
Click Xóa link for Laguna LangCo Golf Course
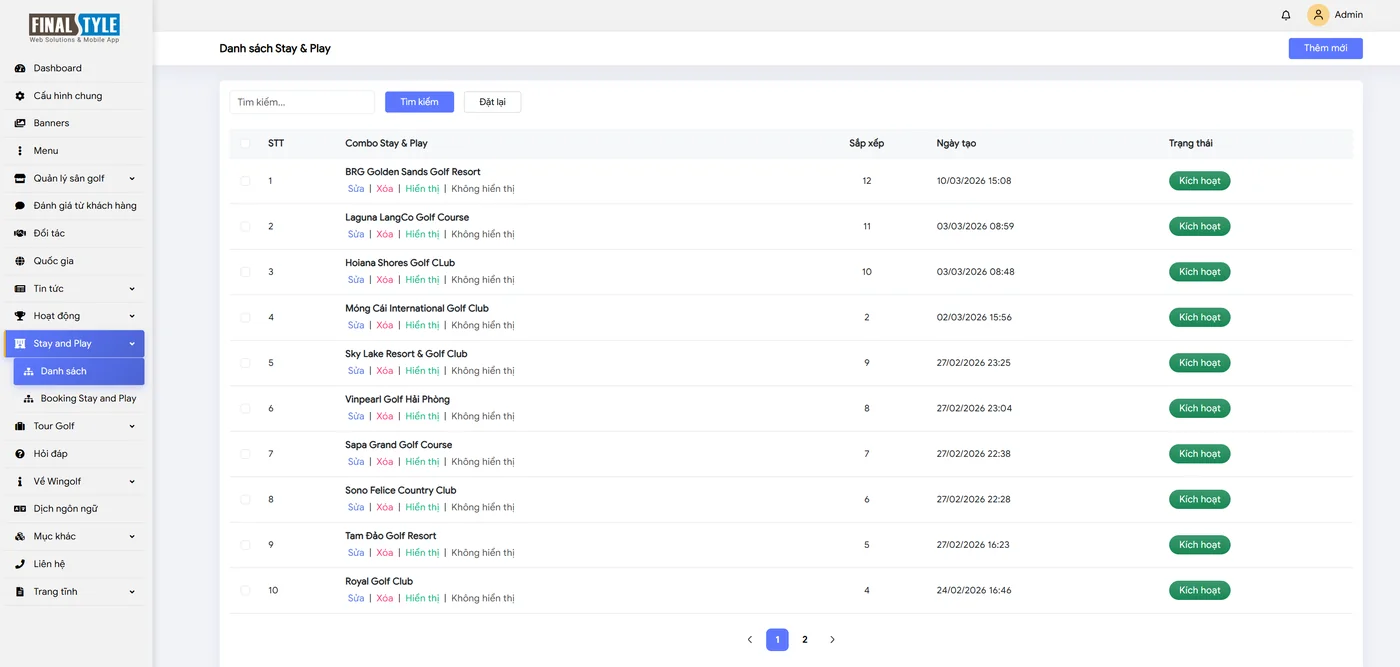tap(385, 234)
